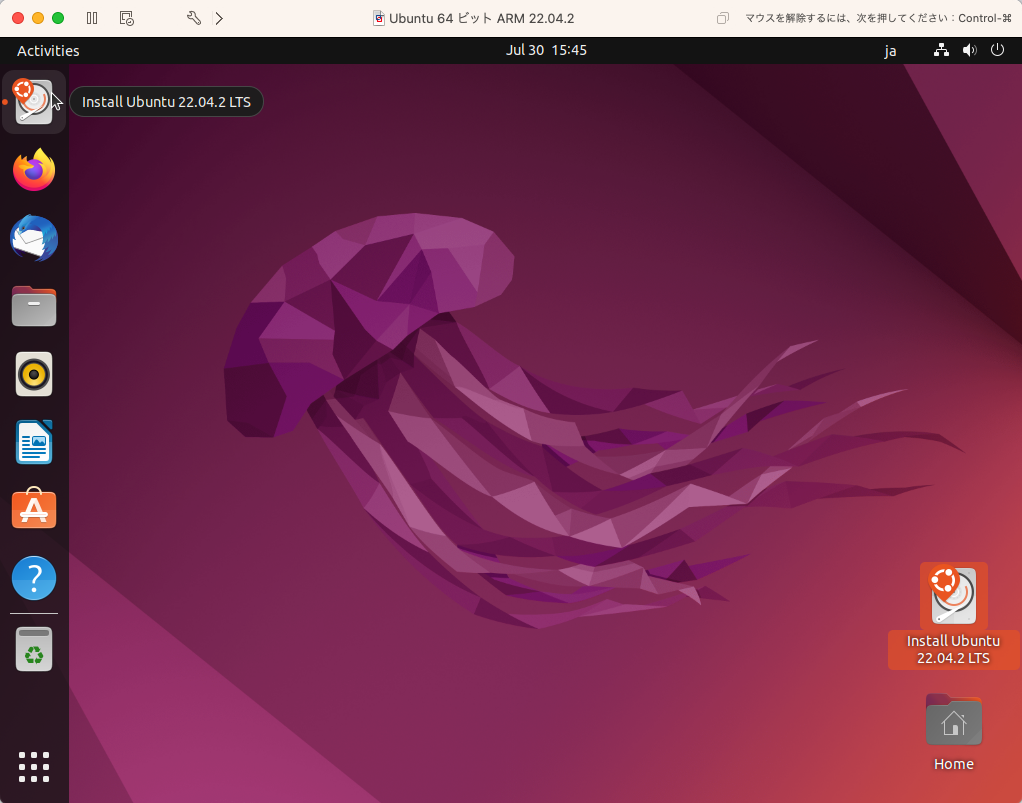Open Ubuntu Software store
Image resolution: width=1022 pixels, height=803 pixels.
tap(34, 508)
